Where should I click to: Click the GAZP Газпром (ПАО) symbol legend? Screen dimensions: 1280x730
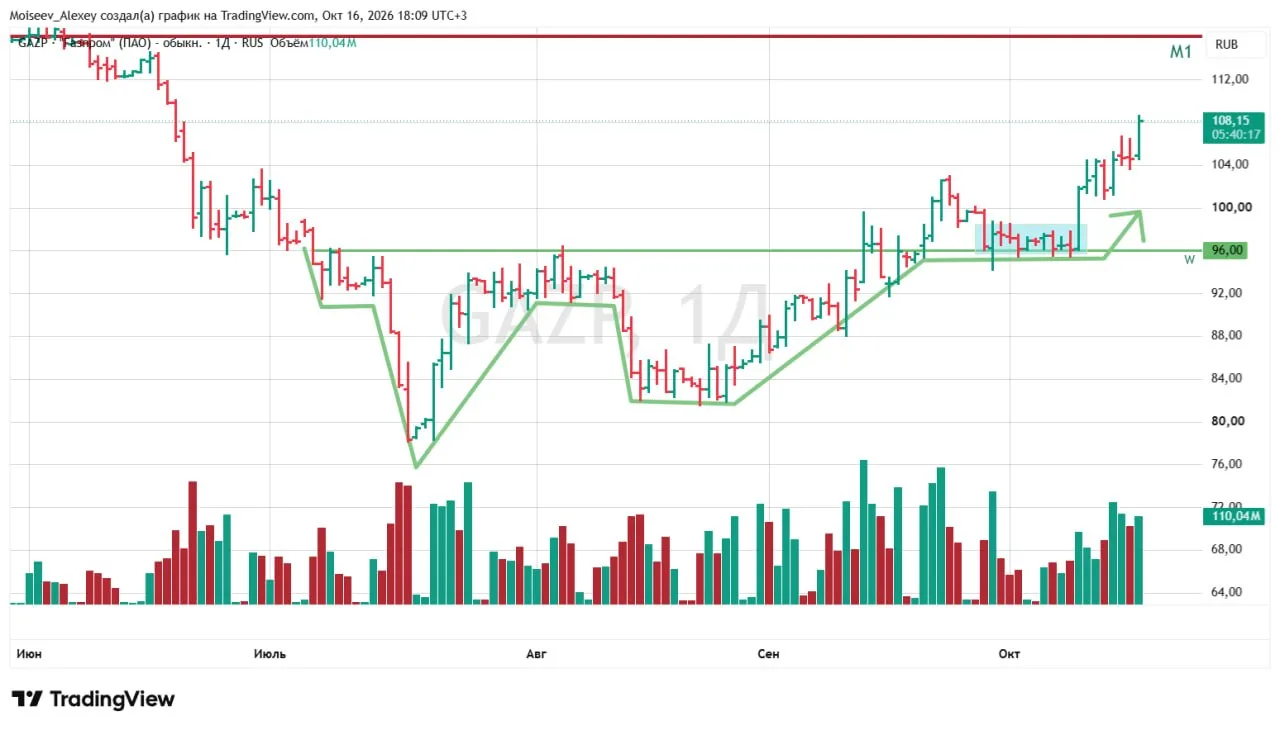(142, 43)
